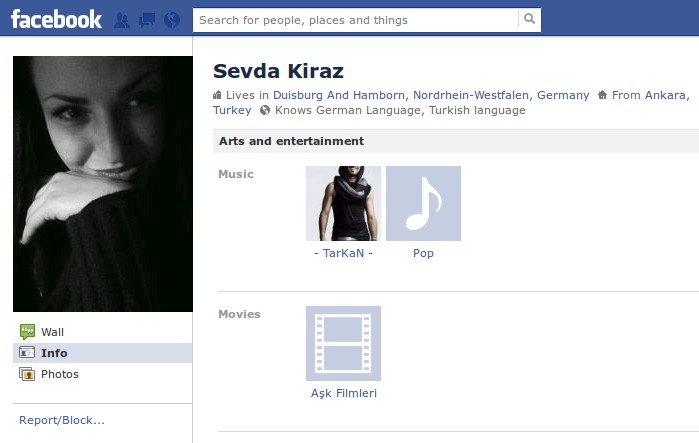Viewport: 699px width, 443px height.
Task: Click the Report/Block link
Action: [x=62, y=420]
